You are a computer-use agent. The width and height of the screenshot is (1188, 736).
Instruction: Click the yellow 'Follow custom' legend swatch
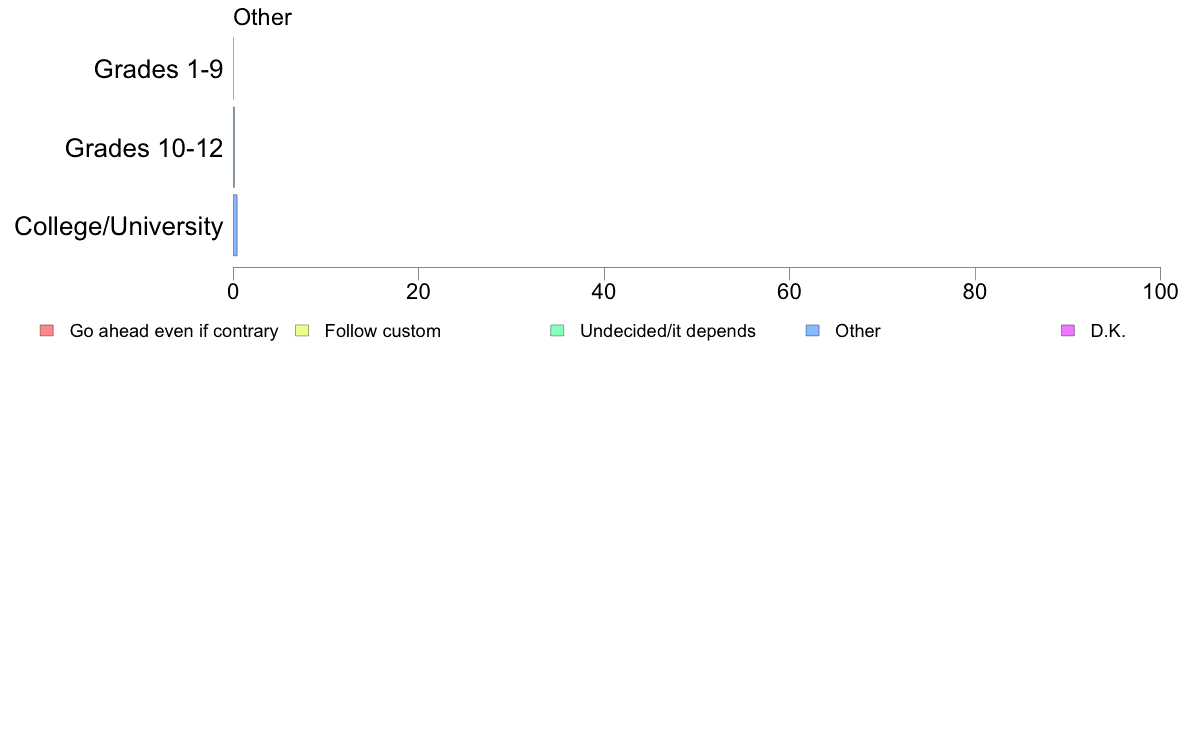click(302, 330)
